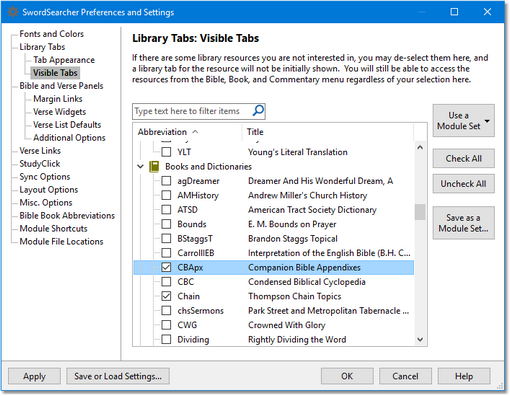This screenshot has height=396, width=510.
Task: Select Visible Tabs in the tree
Action: click(55, 73)
